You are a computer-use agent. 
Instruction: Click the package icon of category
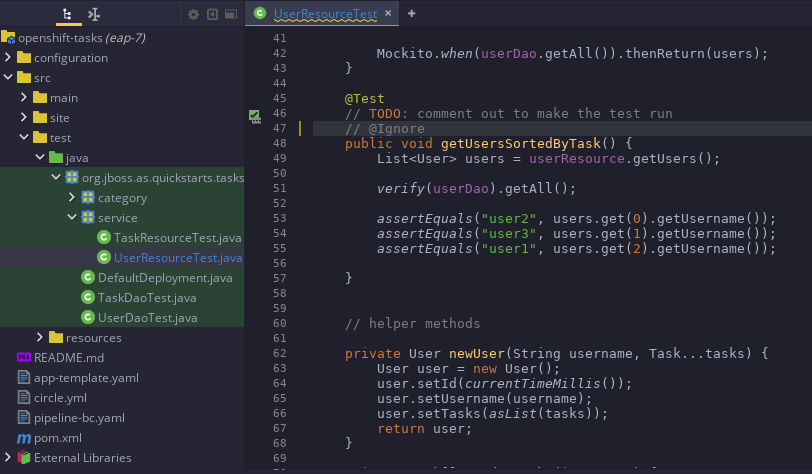pos(88,197)
